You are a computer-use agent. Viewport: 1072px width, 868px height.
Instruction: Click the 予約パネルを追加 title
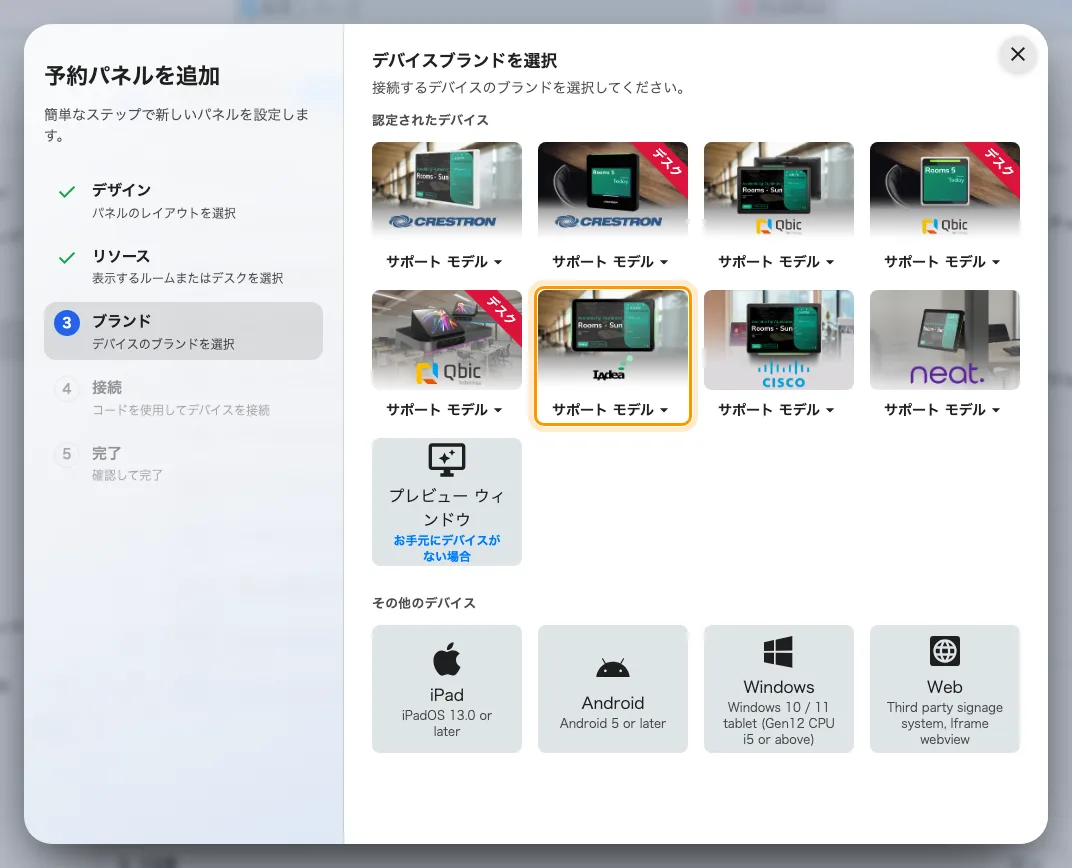tap(132, 76)
